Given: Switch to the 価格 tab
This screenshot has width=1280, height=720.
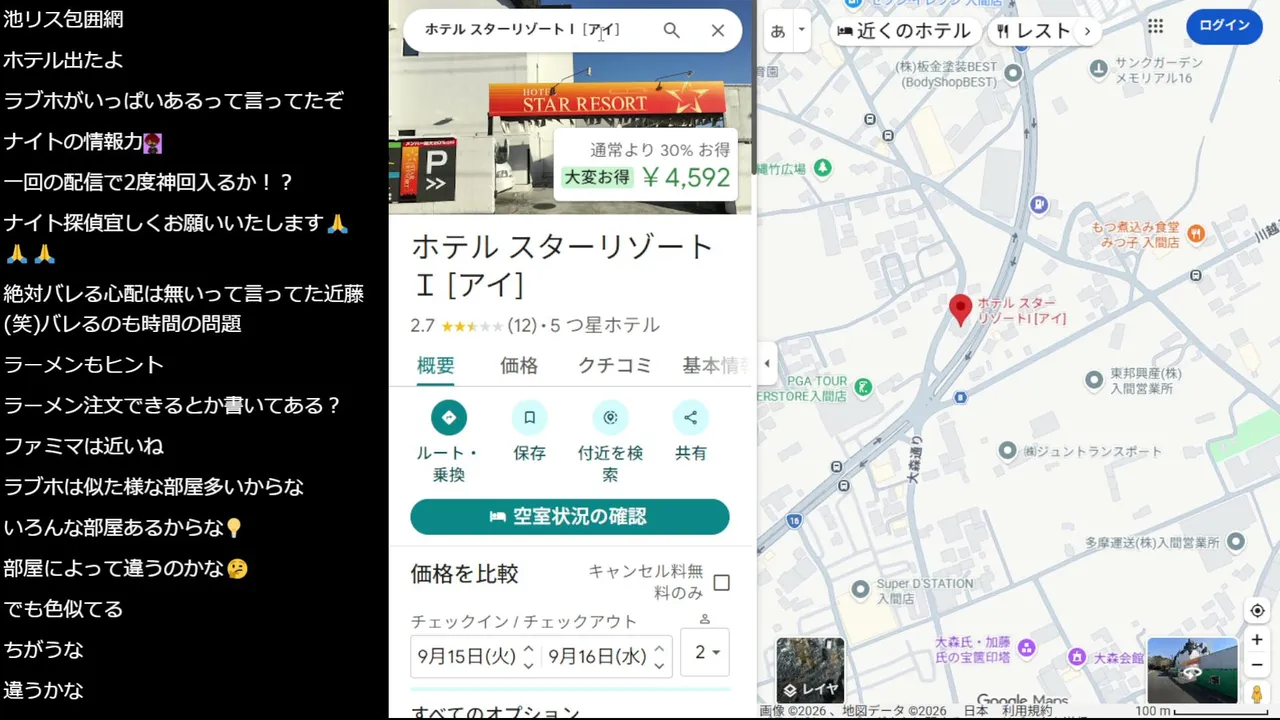Looking at the screenshot, I should point(519,366).
